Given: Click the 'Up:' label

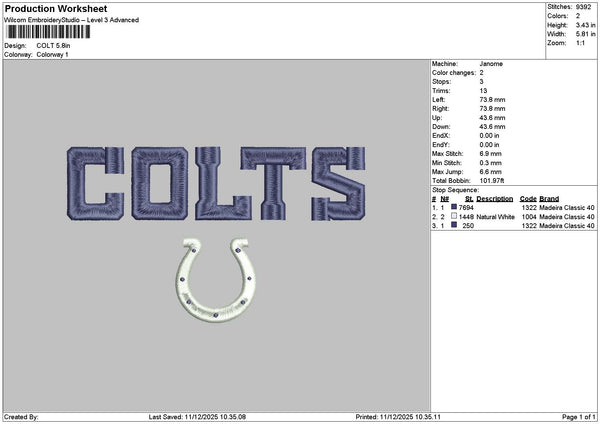Looking at the screenshot, I should (437, 118).
